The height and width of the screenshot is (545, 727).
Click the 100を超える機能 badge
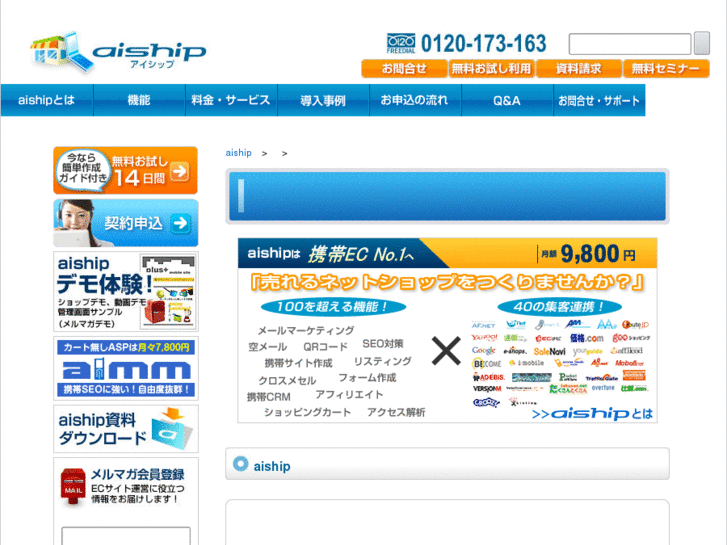(333, 307)
